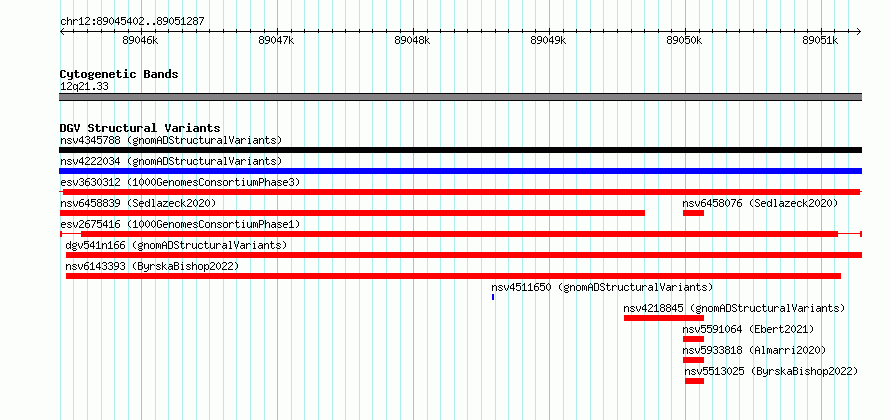The width and height of the screenshot is (890, 420).
Task: Click the short red nsv5591064 bar
Action: [x=693, y=339]
